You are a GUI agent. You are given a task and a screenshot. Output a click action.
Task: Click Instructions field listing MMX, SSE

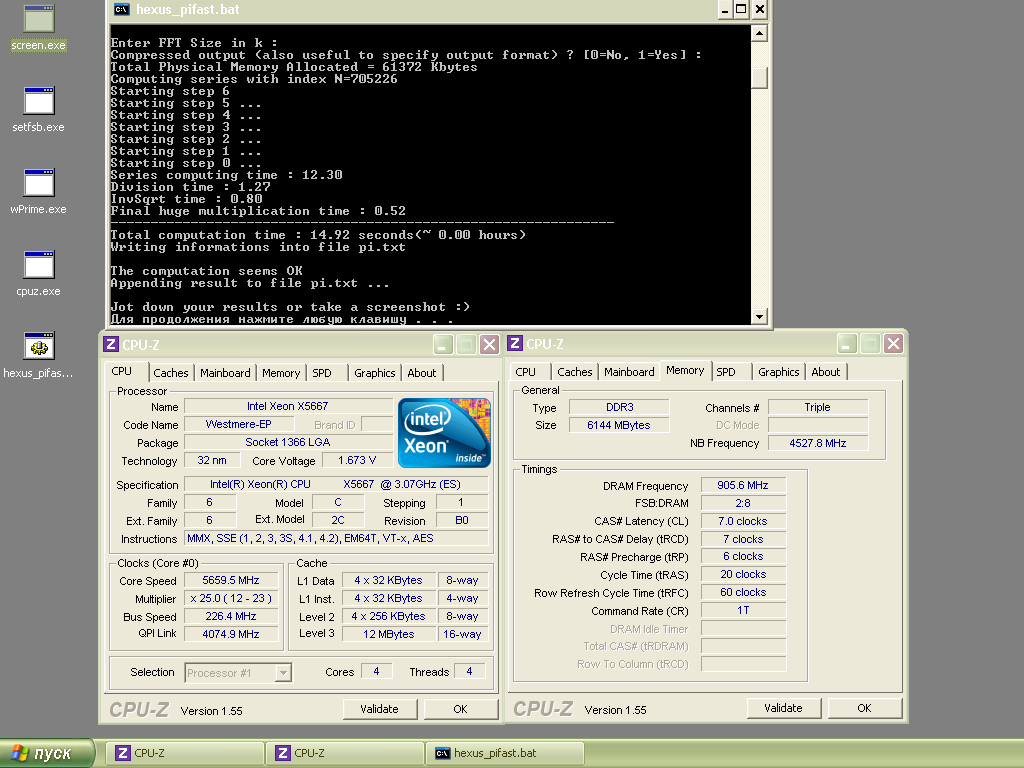coord(336,539)
